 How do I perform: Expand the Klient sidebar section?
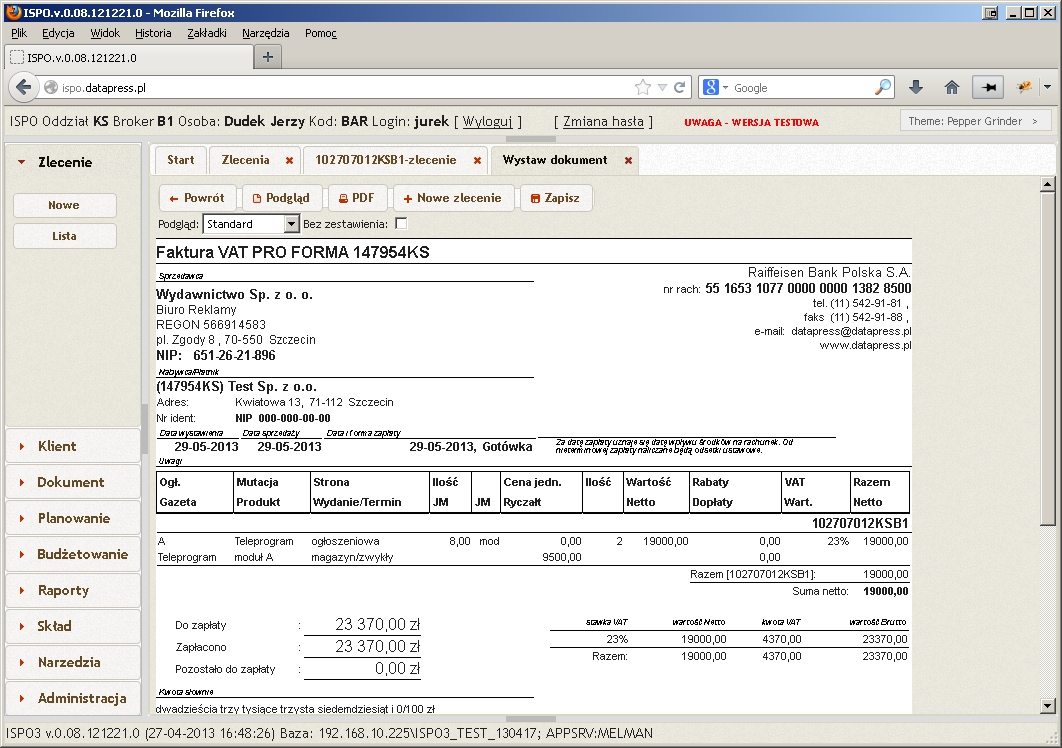pyautogui.click(x=57, y=446)
